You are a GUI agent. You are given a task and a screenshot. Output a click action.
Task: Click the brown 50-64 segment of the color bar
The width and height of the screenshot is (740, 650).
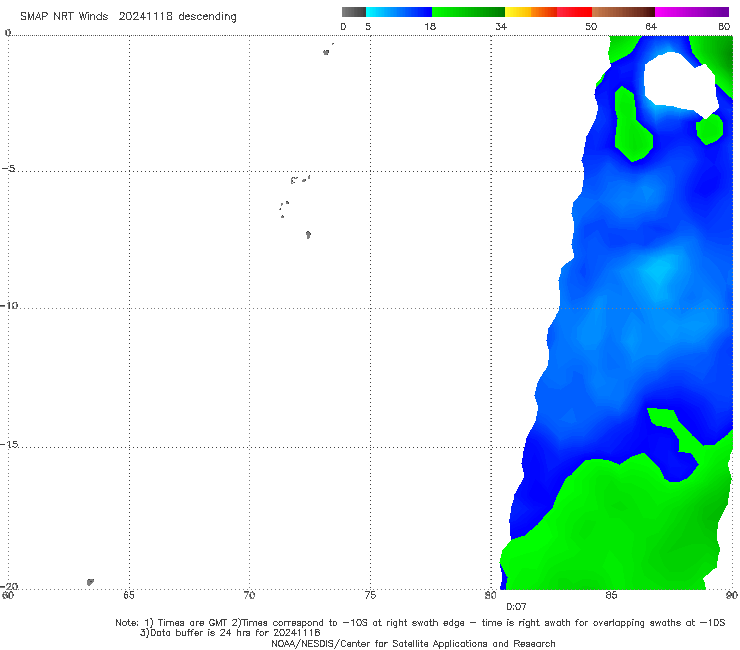[623, 12]
